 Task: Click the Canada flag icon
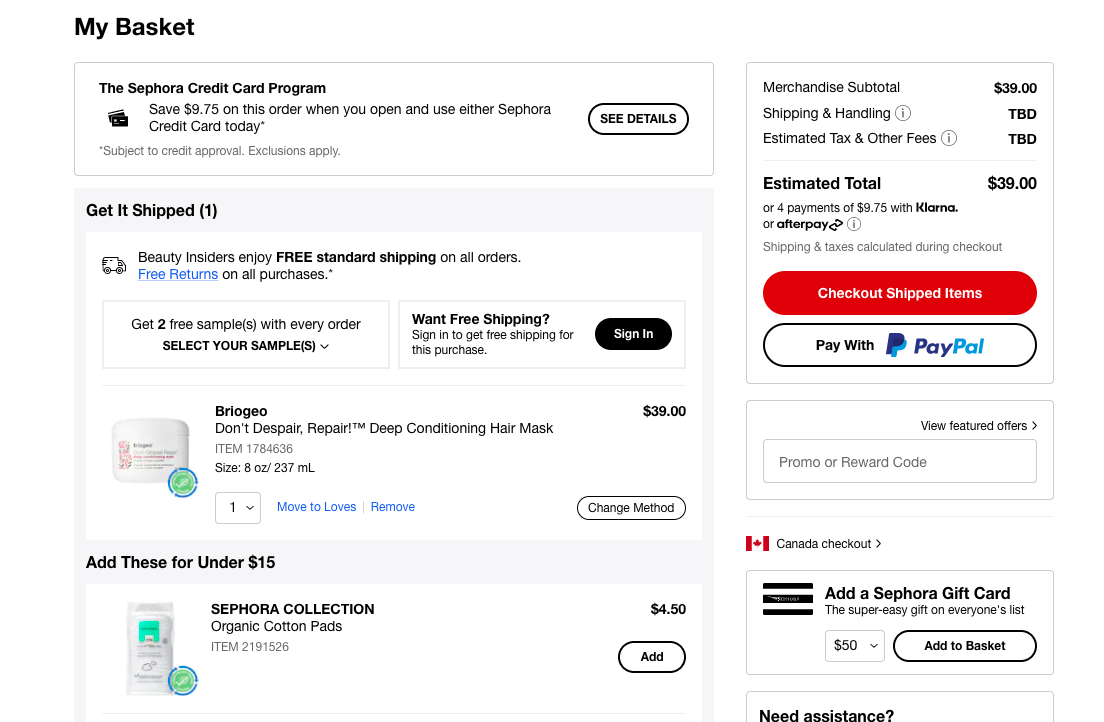coord(757,543)
